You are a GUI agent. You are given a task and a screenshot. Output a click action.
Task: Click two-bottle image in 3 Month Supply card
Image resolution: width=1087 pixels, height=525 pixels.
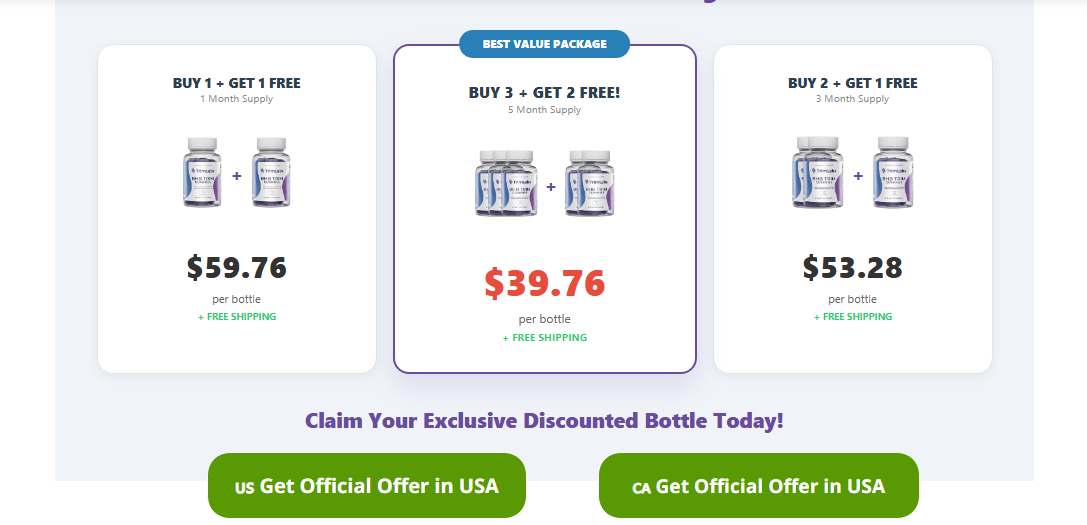(817, 173)
